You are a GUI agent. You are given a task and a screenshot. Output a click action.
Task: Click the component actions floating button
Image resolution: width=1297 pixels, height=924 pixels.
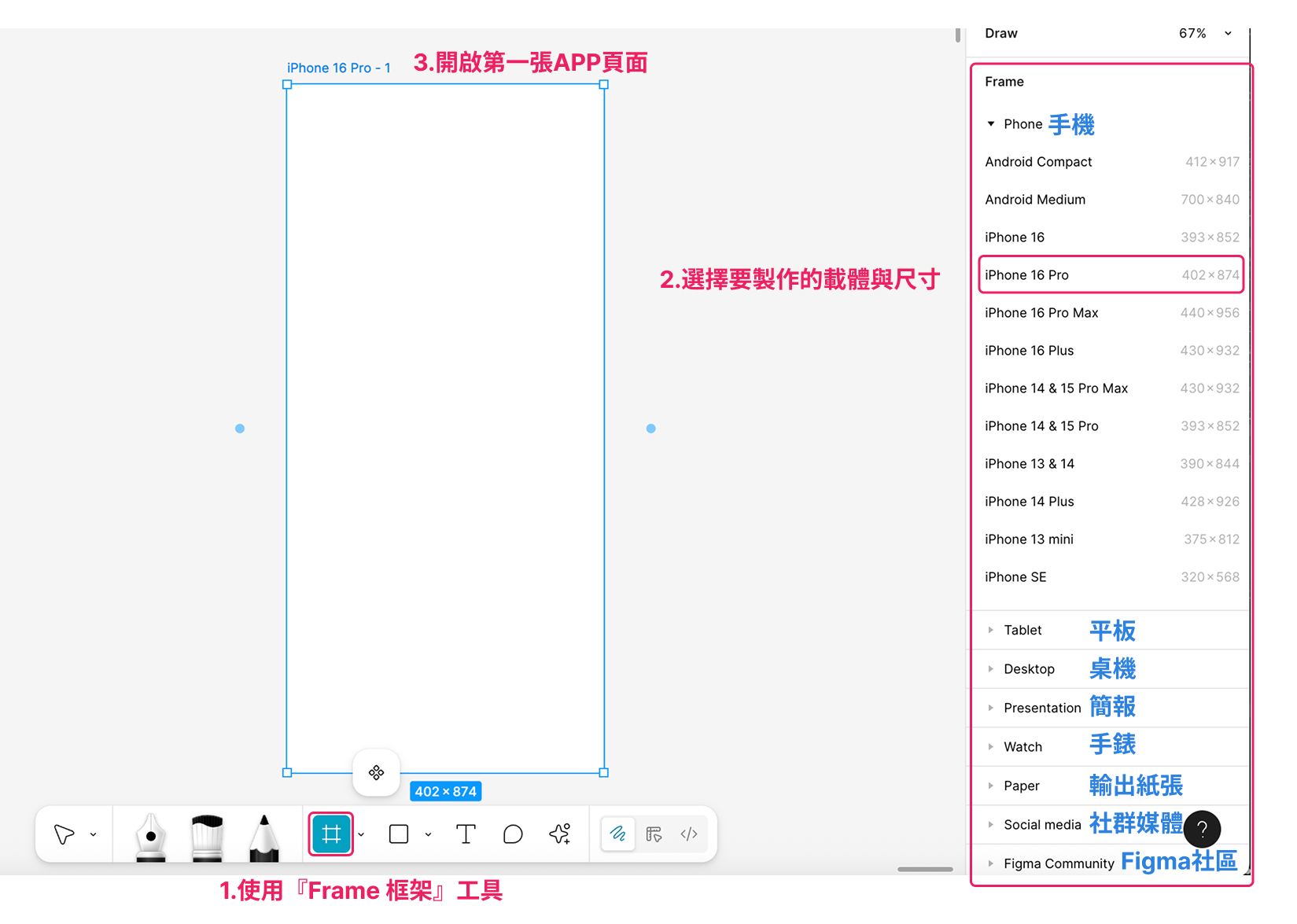tap(376, 773)
